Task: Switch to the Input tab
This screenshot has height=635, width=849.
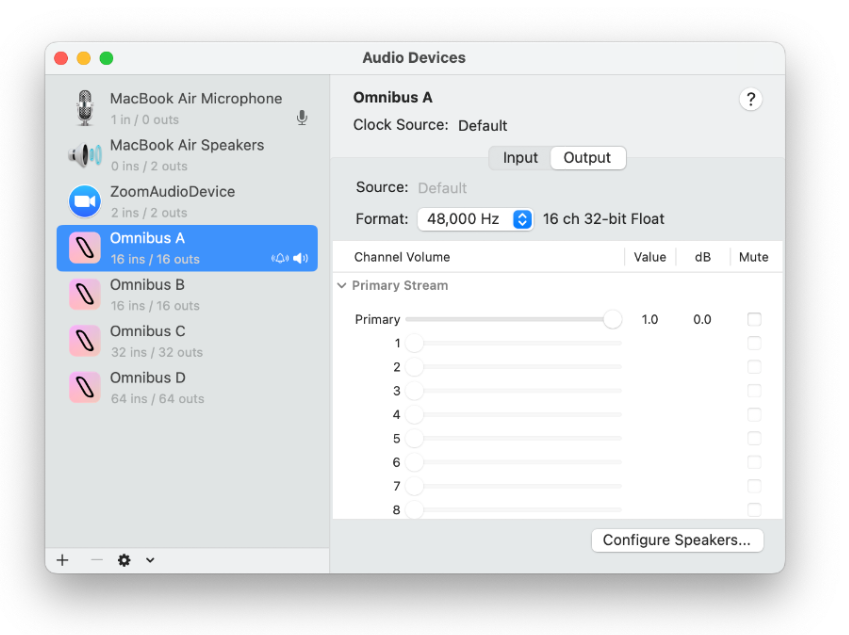Action: click(x=520, y=158)
